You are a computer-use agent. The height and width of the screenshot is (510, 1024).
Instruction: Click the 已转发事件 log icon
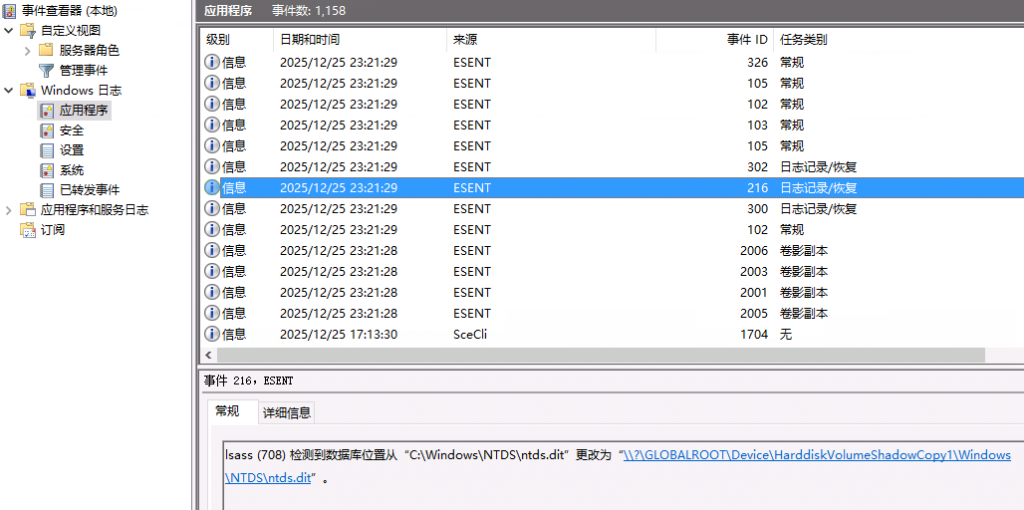point(47,190)
